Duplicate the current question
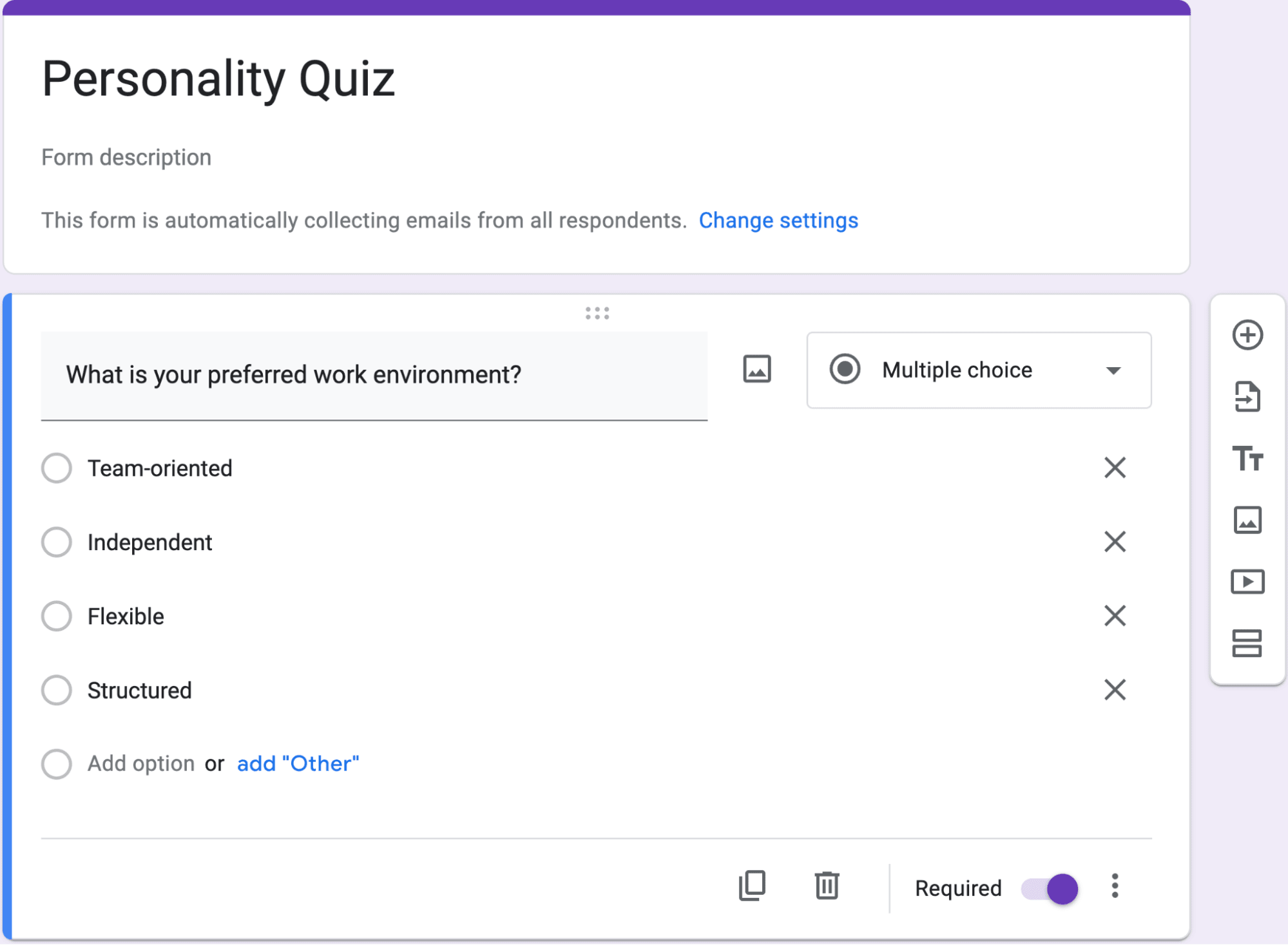Image resolution: width=1288 pixels, height=945 pixels. [752, 886]
